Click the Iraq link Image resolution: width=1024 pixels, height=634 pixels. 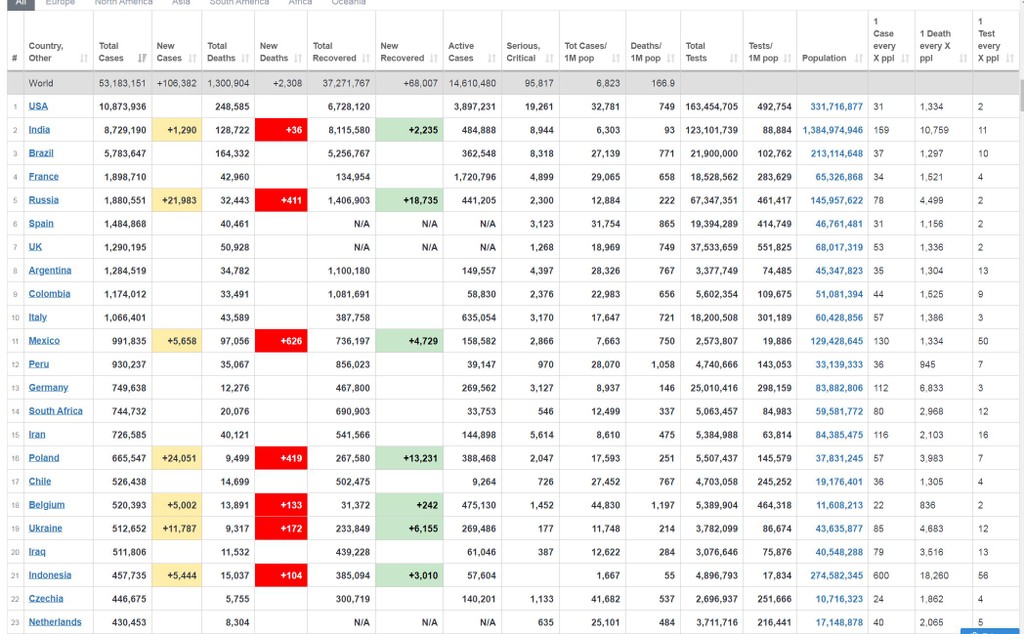37,552
